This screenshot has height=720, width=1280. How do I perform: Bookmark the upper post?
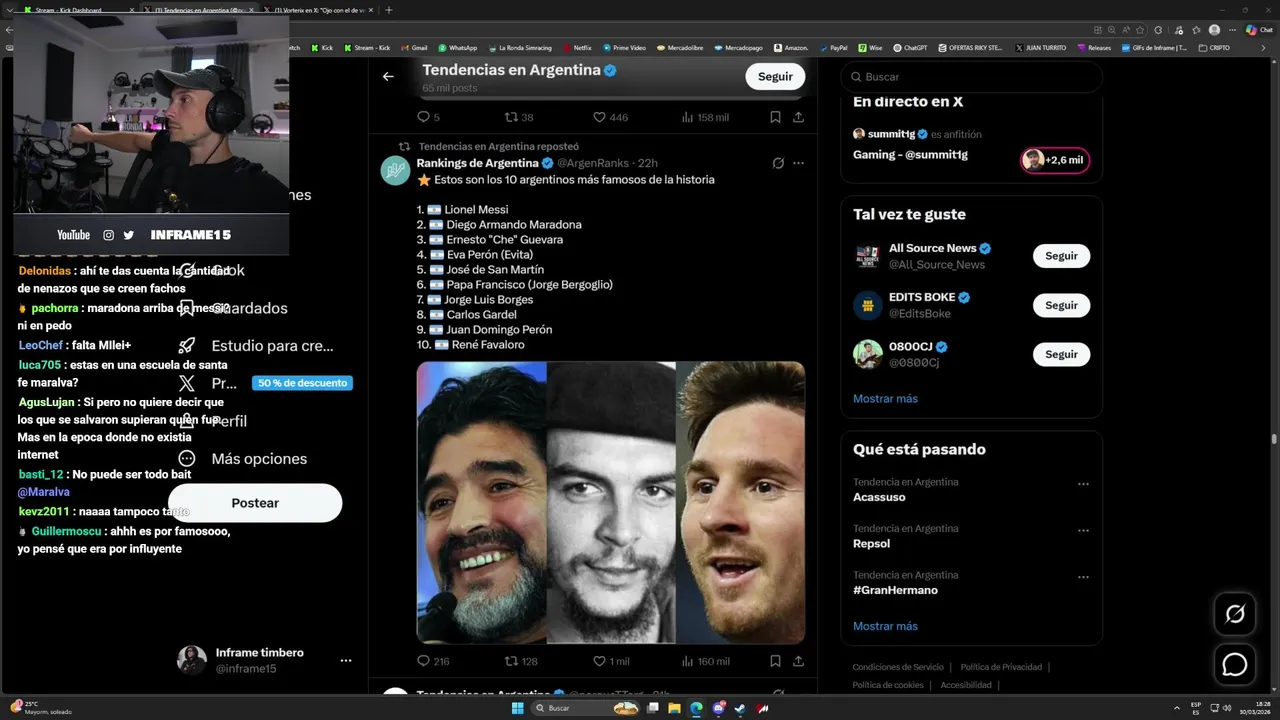[x=775, y=117]
